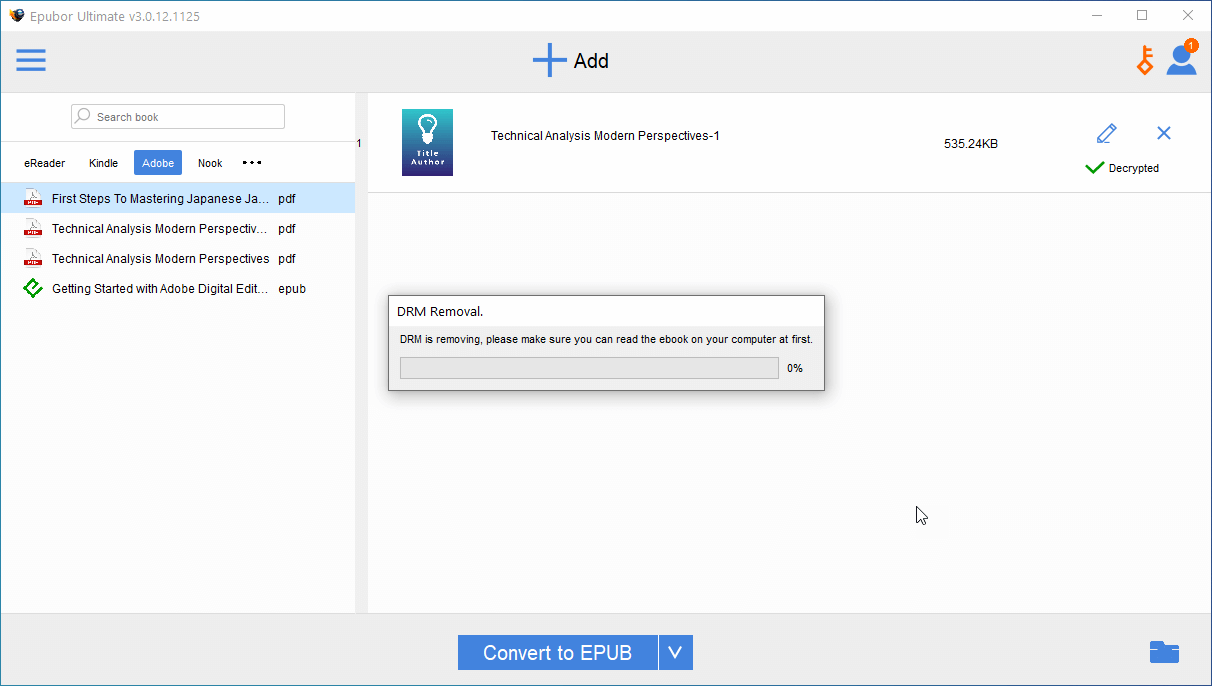Open the output folder icon
1212x686 pixels.
pos(1164,652)
